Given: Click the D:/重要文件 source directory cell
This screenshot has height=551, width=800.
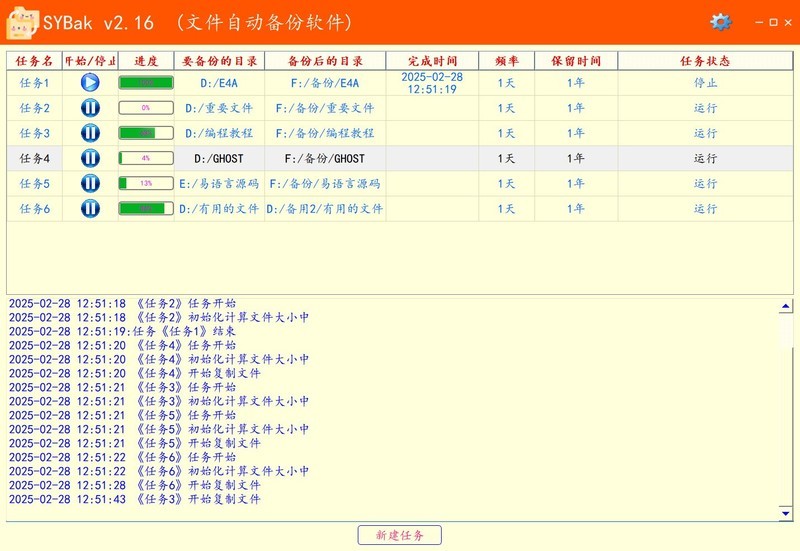Looking at the screenshot, I should (219, 108).
